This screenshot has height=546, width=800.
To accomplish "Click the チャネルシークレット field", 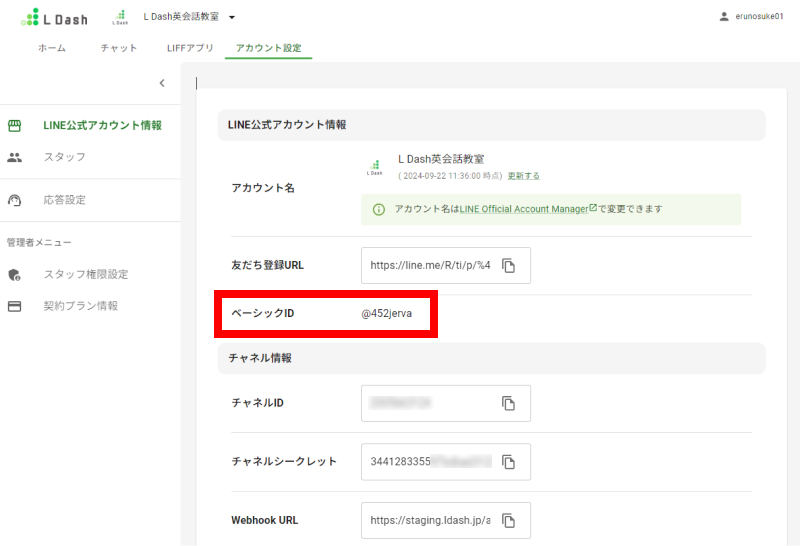I will (446, 462).
